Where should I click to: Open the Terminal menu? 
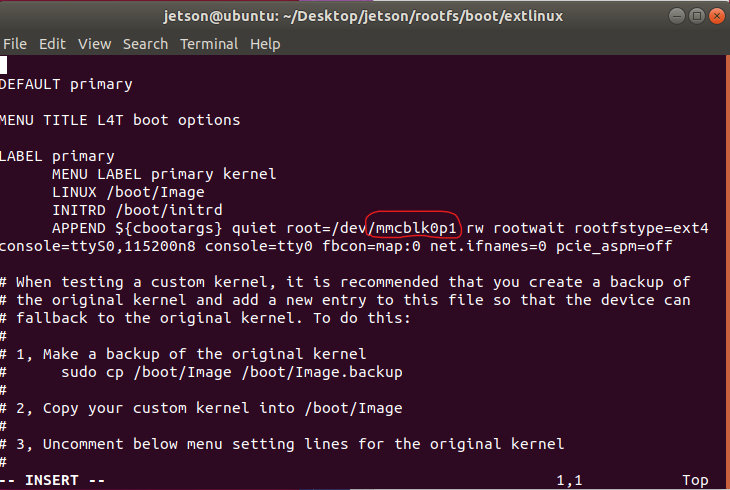click(x=209, y=44)
